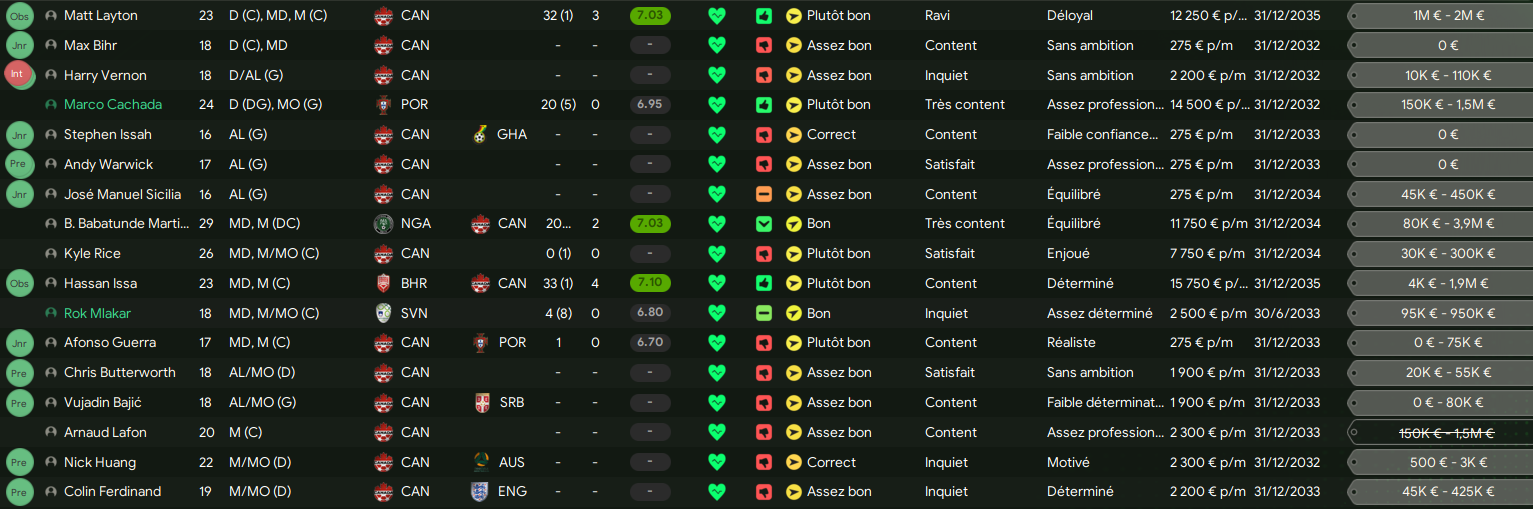Click the green heart icon on Kyle Rice's row
This screenshot has height=509, width=1533.
(716, 253)
